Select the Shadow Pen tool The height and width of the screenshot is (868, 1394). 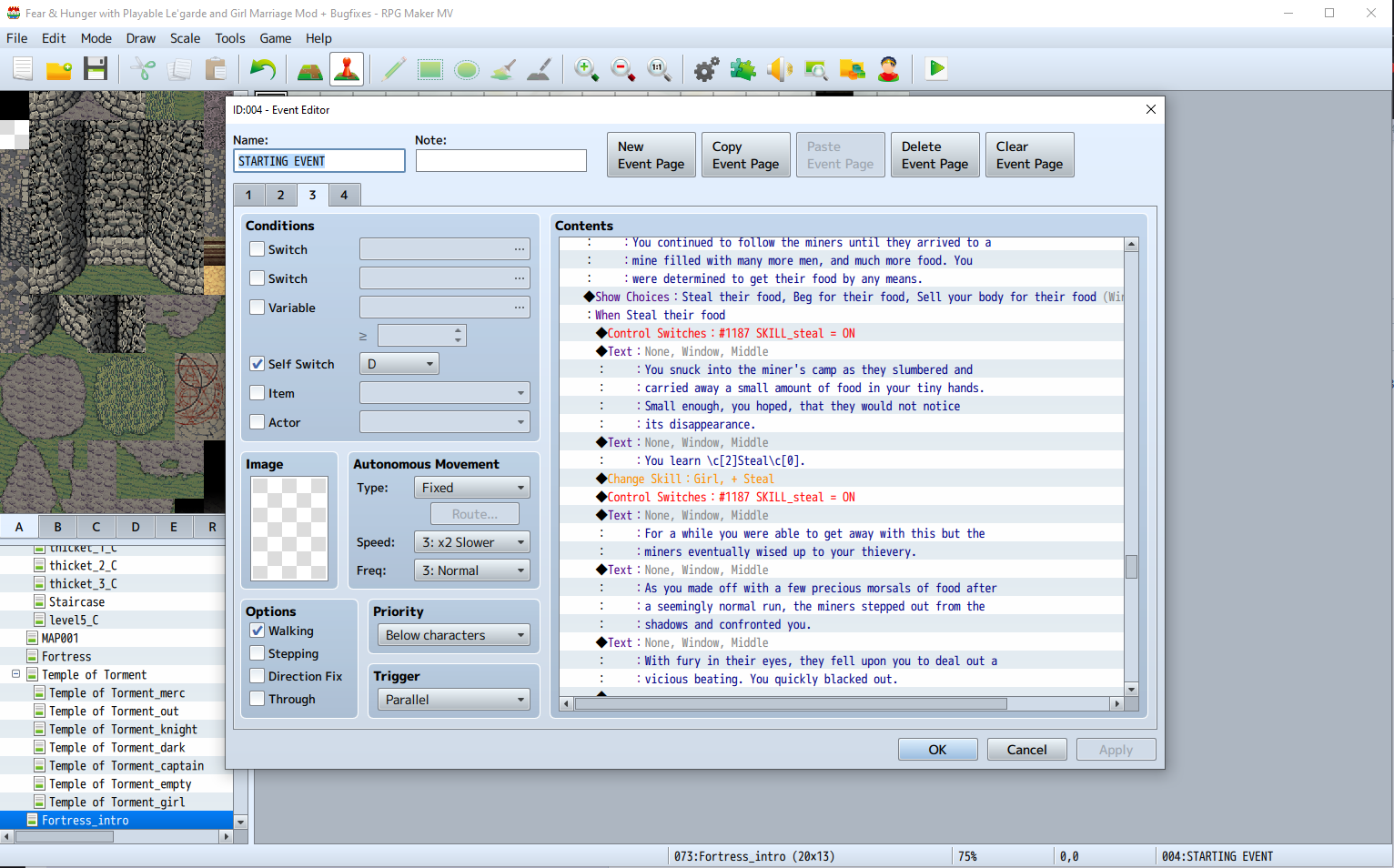(540, 69)
